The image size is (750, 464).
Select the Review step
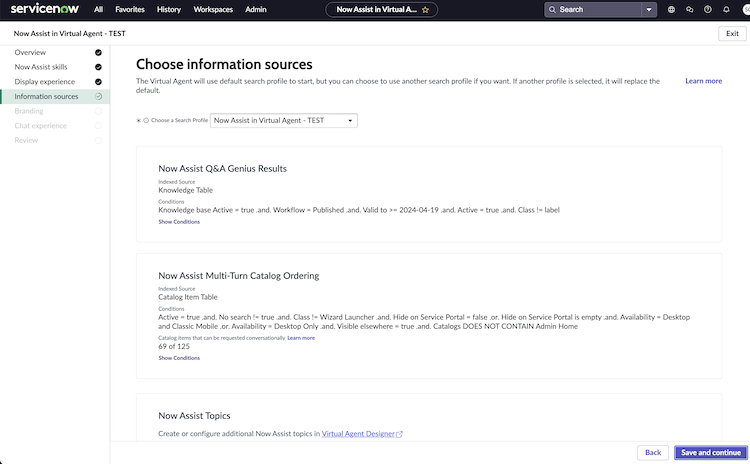(x=26, y=140)
